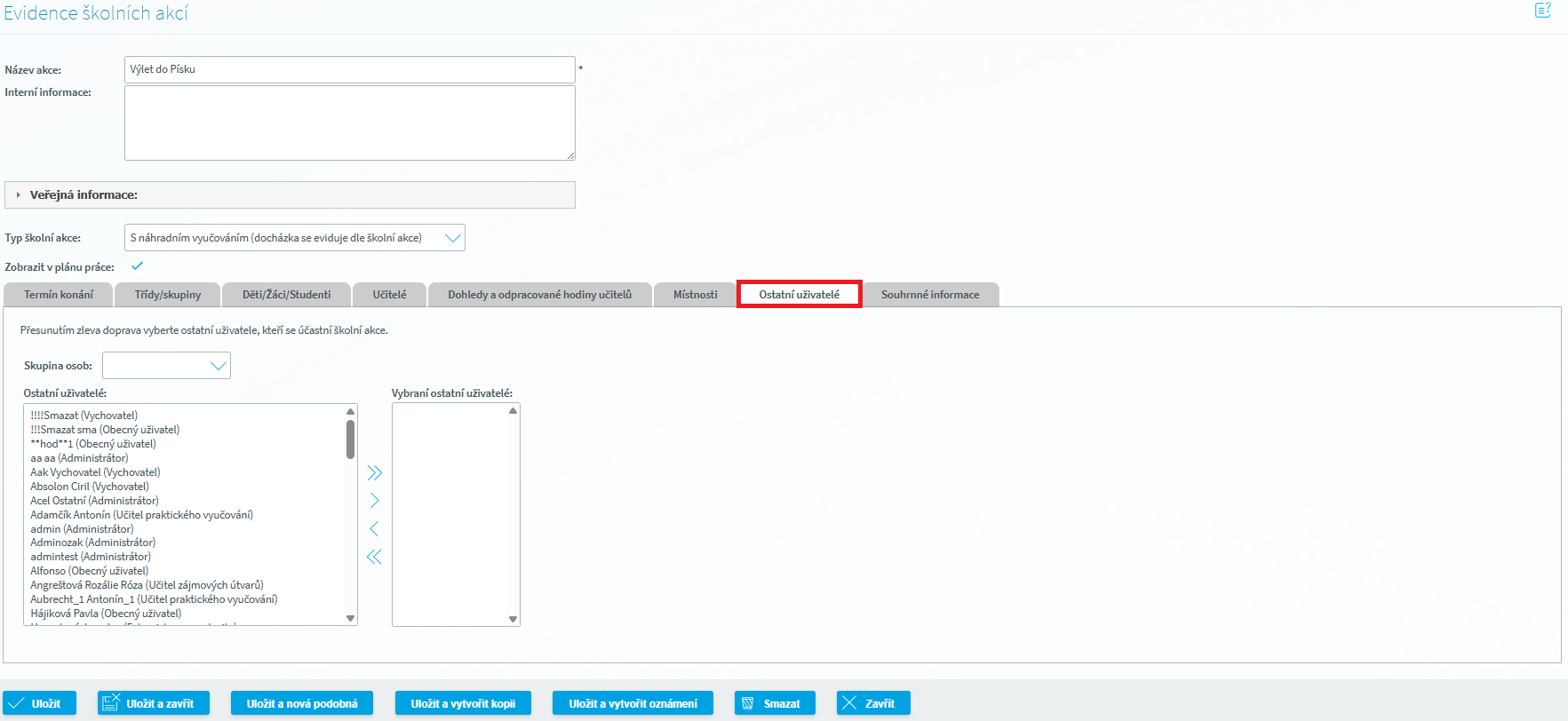1568x721 pixels.
Task: Select Absolon Ciril (Vychovatel) in the list
Action: click(x=90, y=487)
